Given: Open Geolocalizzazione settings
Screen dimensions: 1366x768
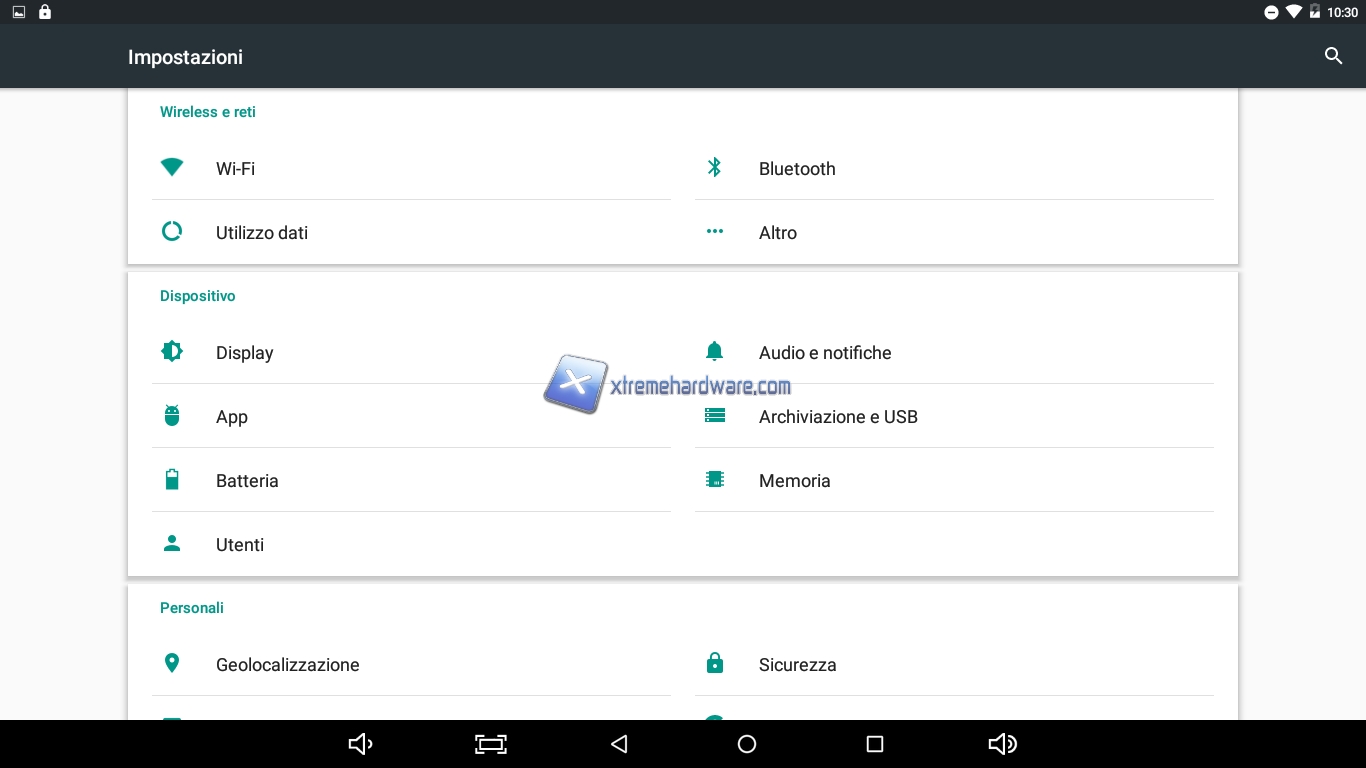Looking at the screenshot, I should coord(287,665).
